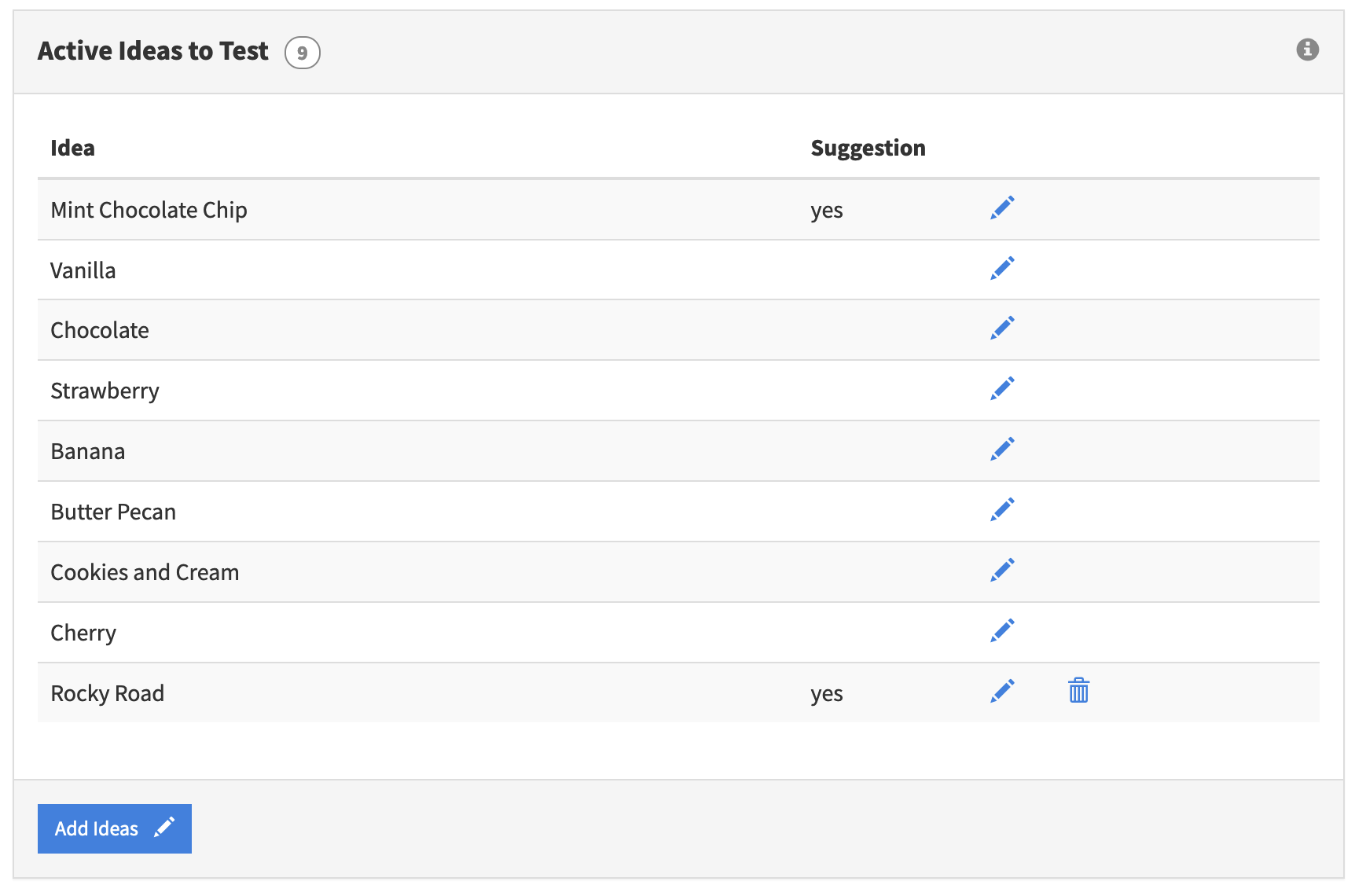Select the Suggestion column header

click(x=868, y=149)
